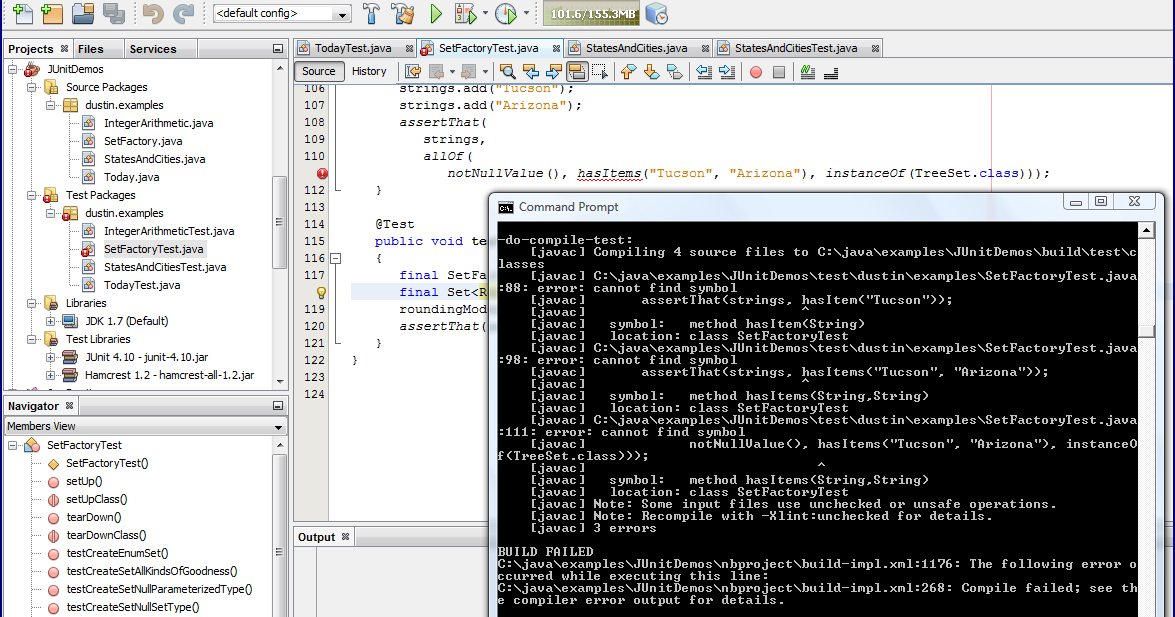Build the project with the hammer icon
Screen dimensions: 1175x617
(x=370, y=14)
